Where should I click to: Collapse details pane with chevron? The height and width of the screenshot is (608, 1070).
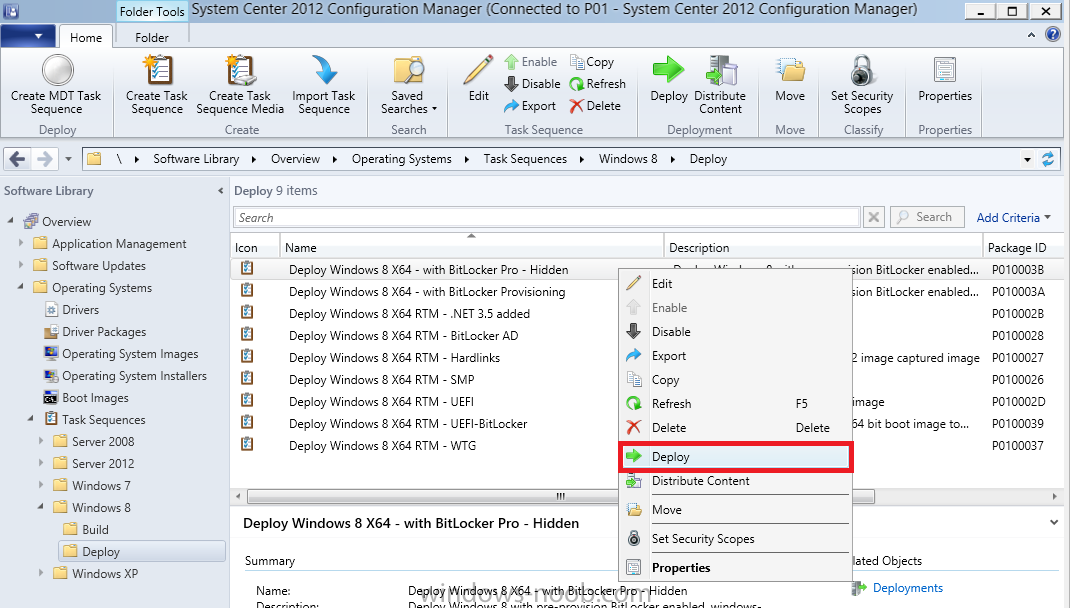[1054, 523]
